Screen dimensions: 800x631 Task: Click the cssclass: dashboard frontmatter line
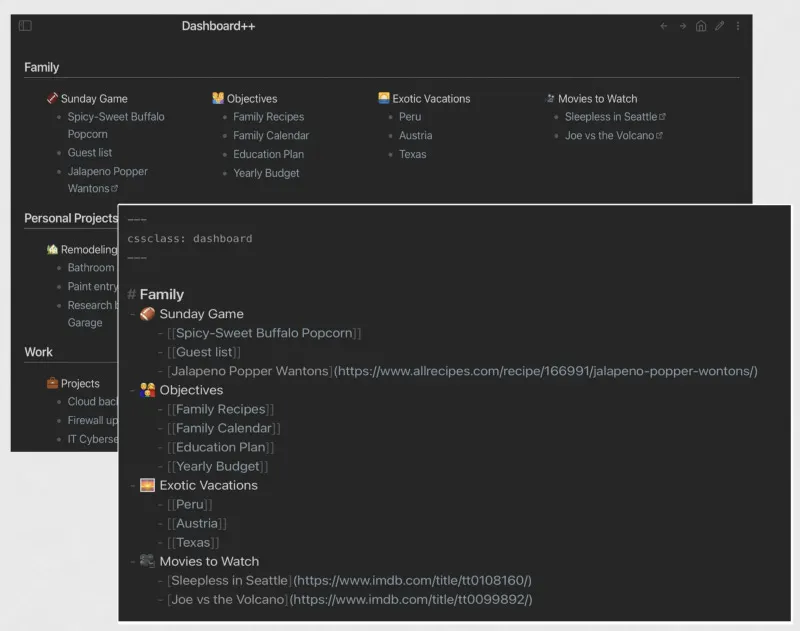coord(190,238)
